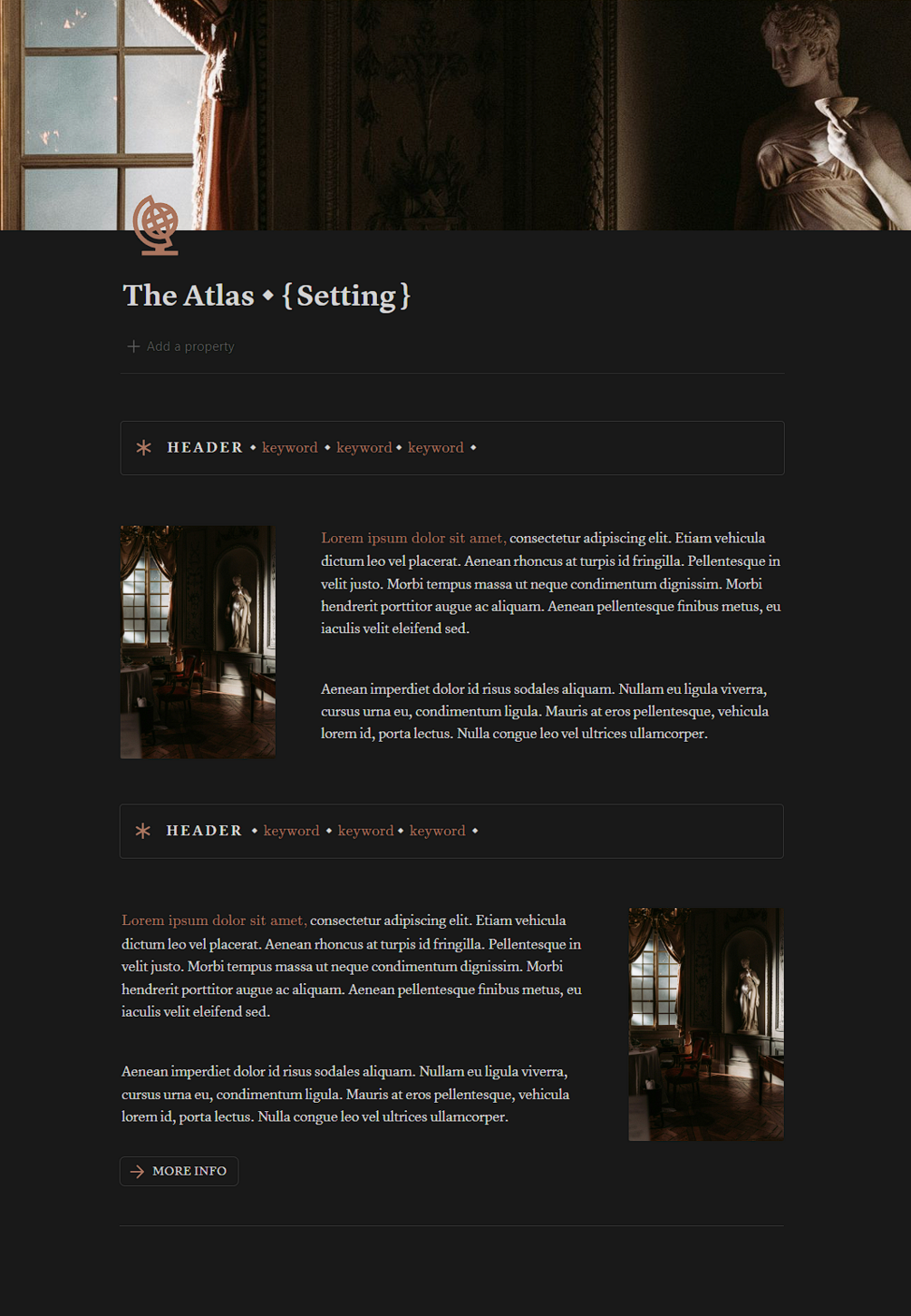Select third keyword in the first HEADER callout
This screenshot has width=911, height=1316.
(436, 448)
